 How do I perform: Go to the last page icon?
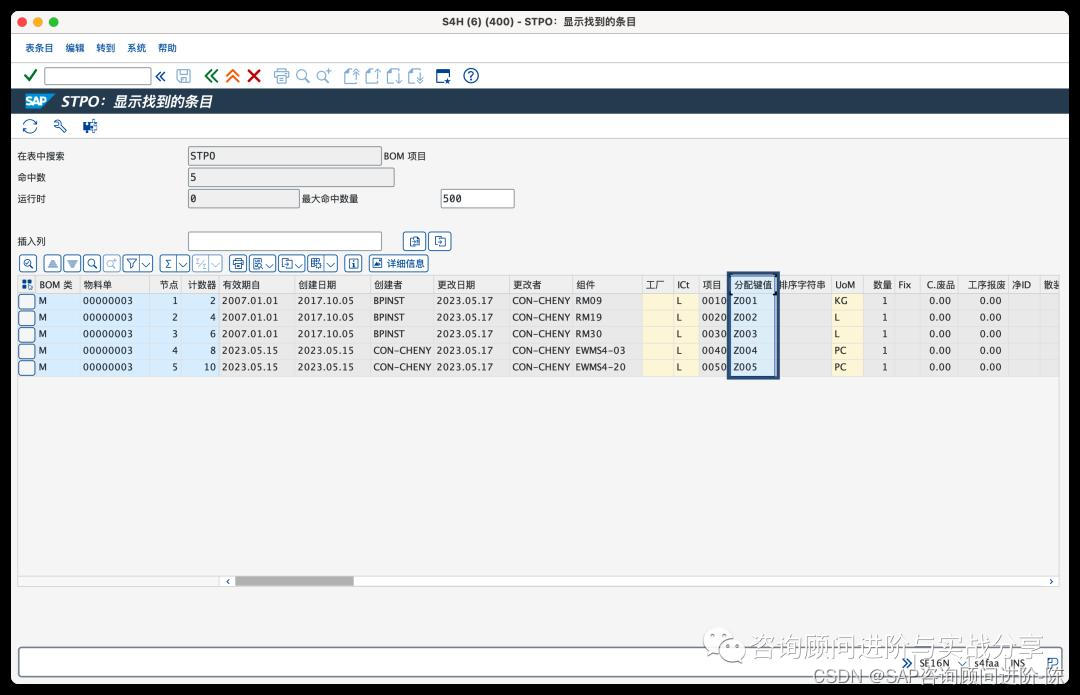coord(415,76)
